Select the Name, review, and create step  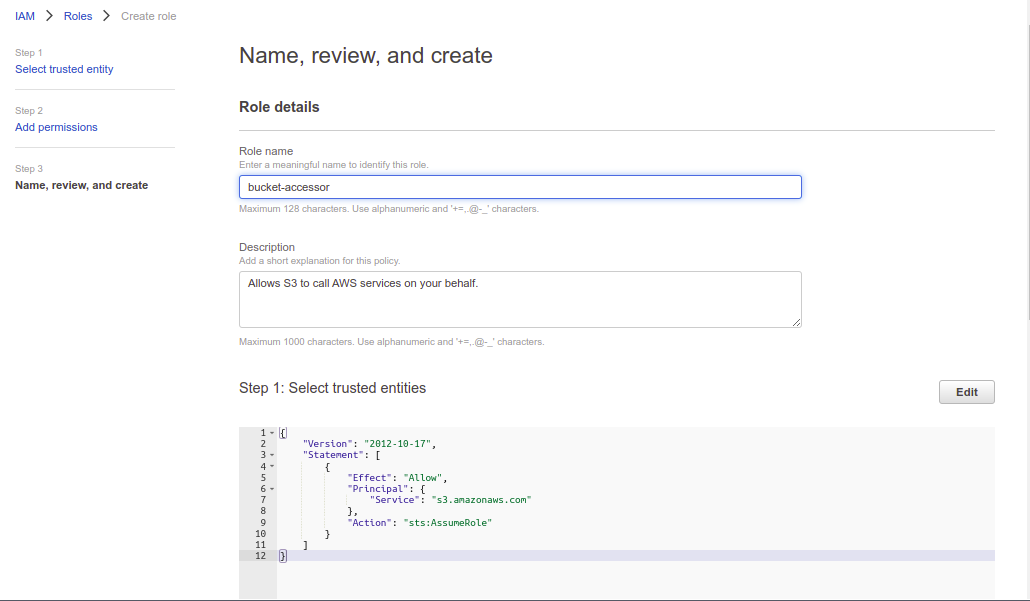pyautogui.click(x=81, y=185)
